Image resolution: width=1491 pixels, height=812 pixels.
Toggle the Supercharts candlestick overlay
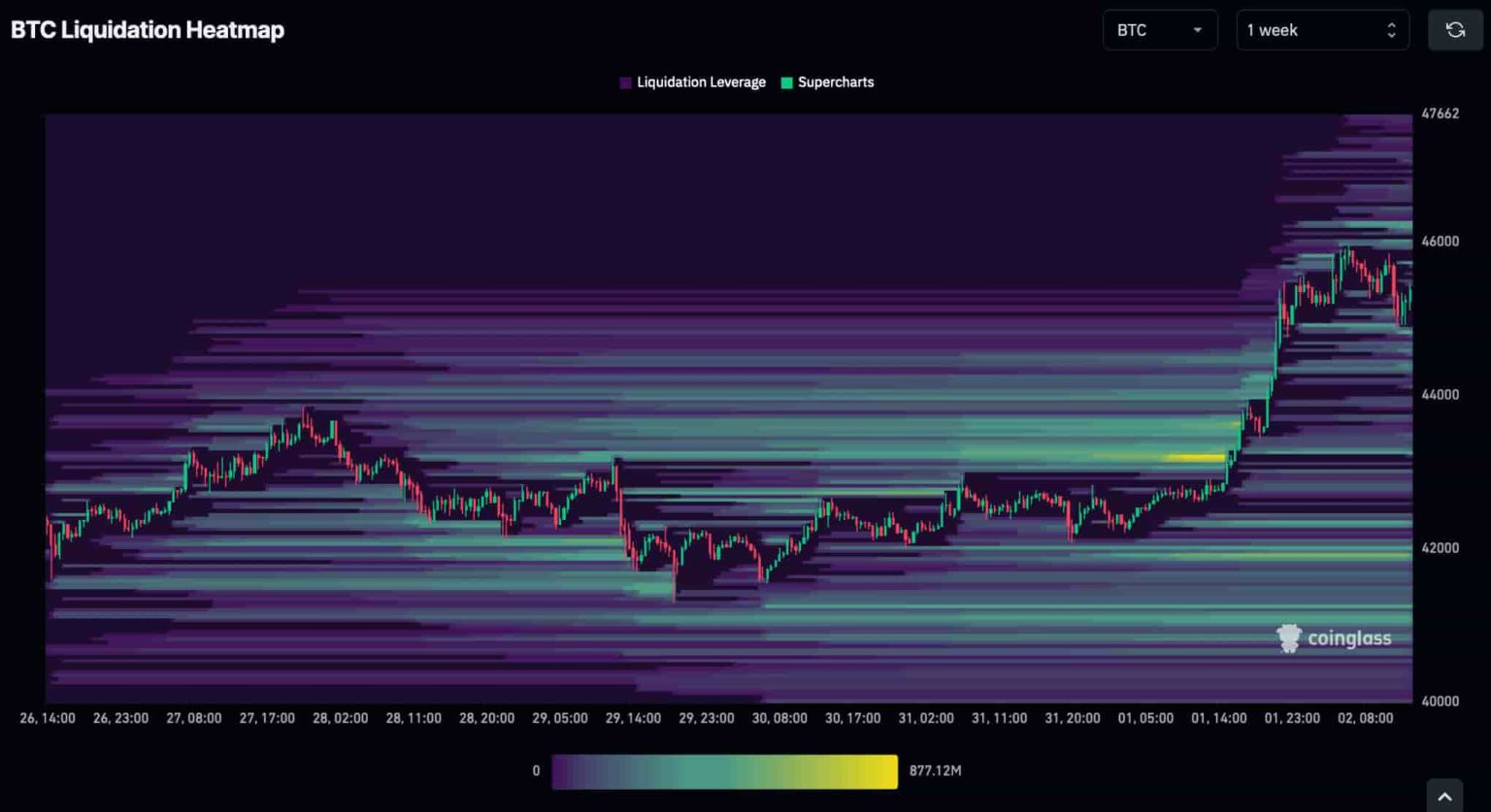tap(836, 82)
